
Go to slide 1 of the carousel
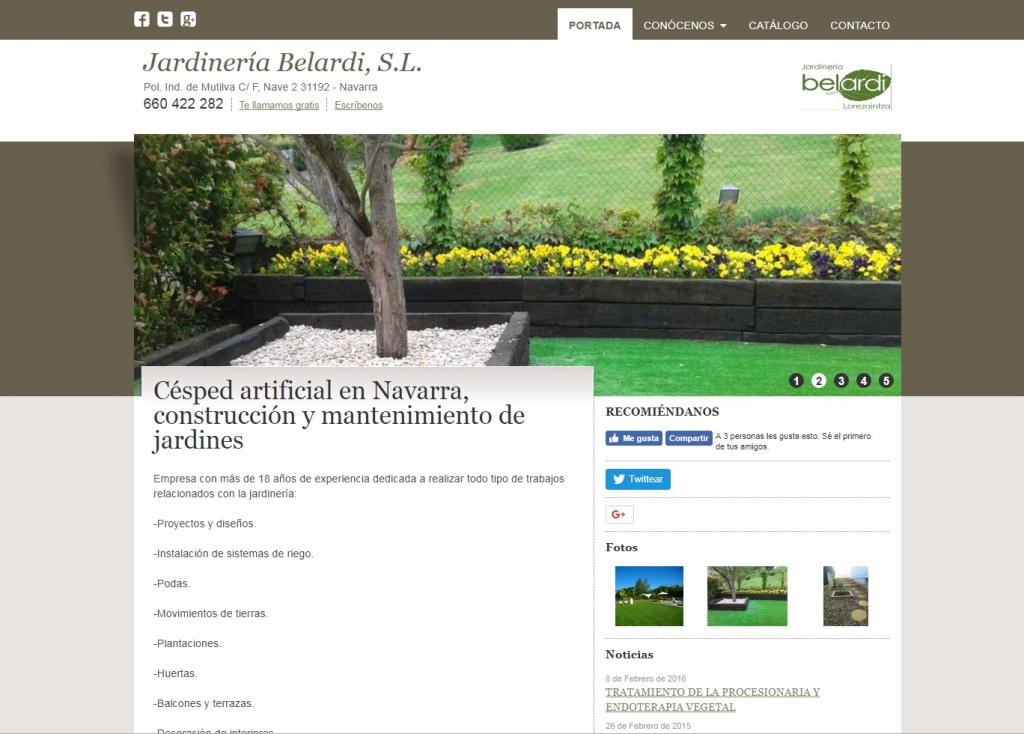pos(796,381)
